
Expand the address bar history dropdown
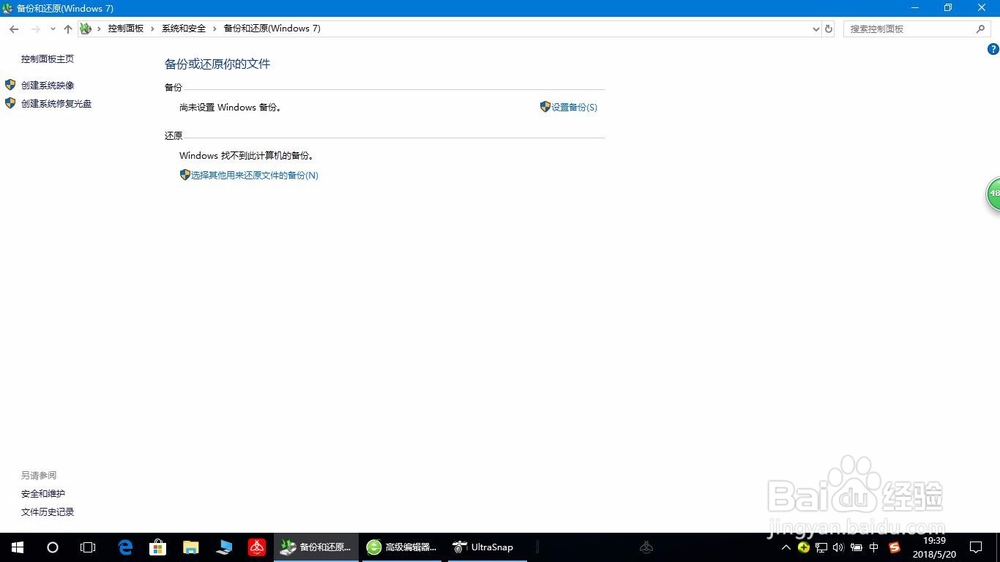coord(816,29)
